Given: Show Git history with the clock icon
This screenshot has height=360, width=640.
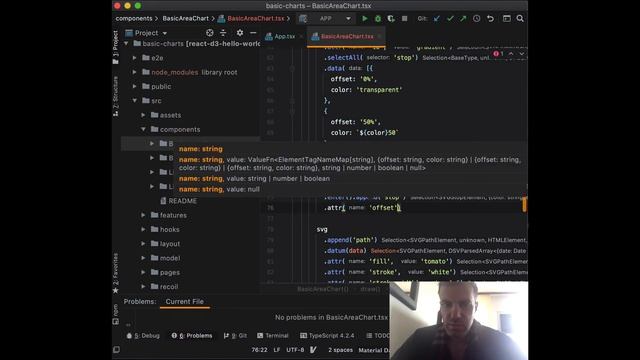Looking at the screenshot, I should click(x=476, y=18).
